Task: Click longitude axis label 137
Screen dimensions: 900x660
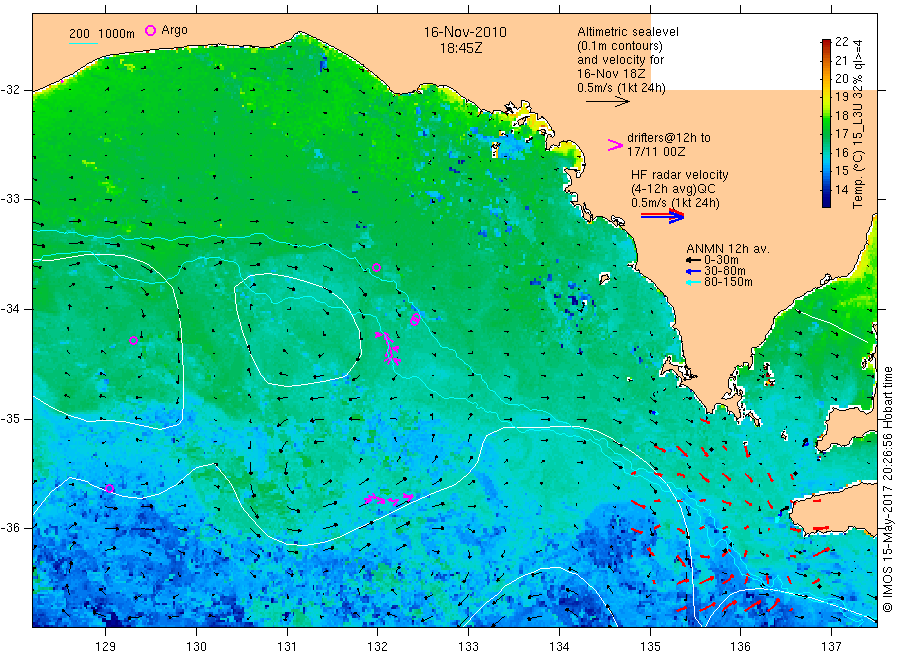Action: click(831, 647)
